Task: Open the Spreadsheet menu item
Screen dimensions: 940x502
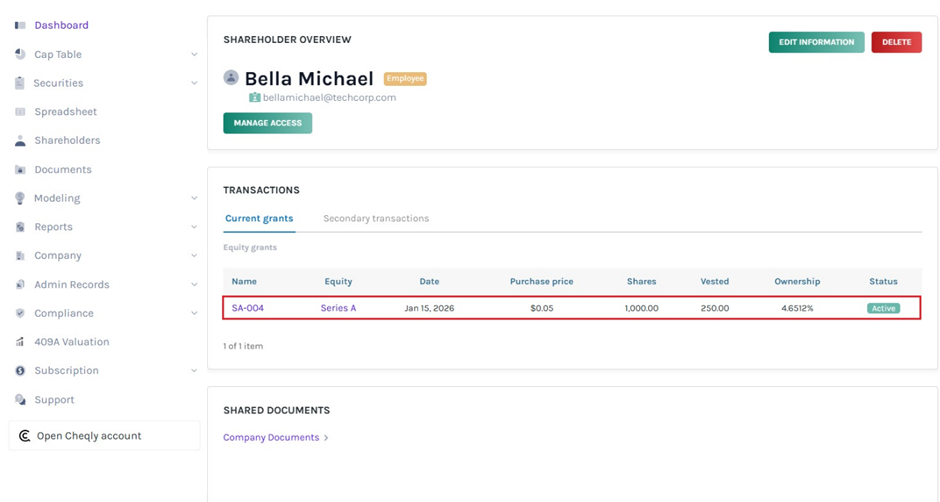Action: click(65, 112)
